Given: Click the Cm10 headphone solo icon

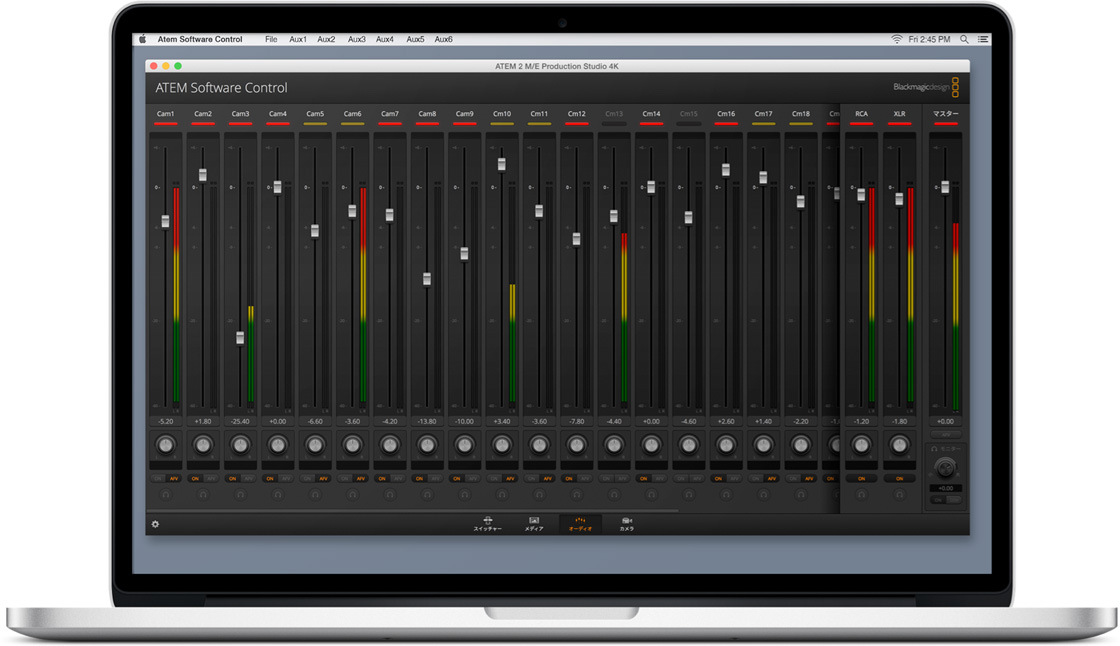Looking at the screenshot, I should pyautogui.click(x=502, y=494).
